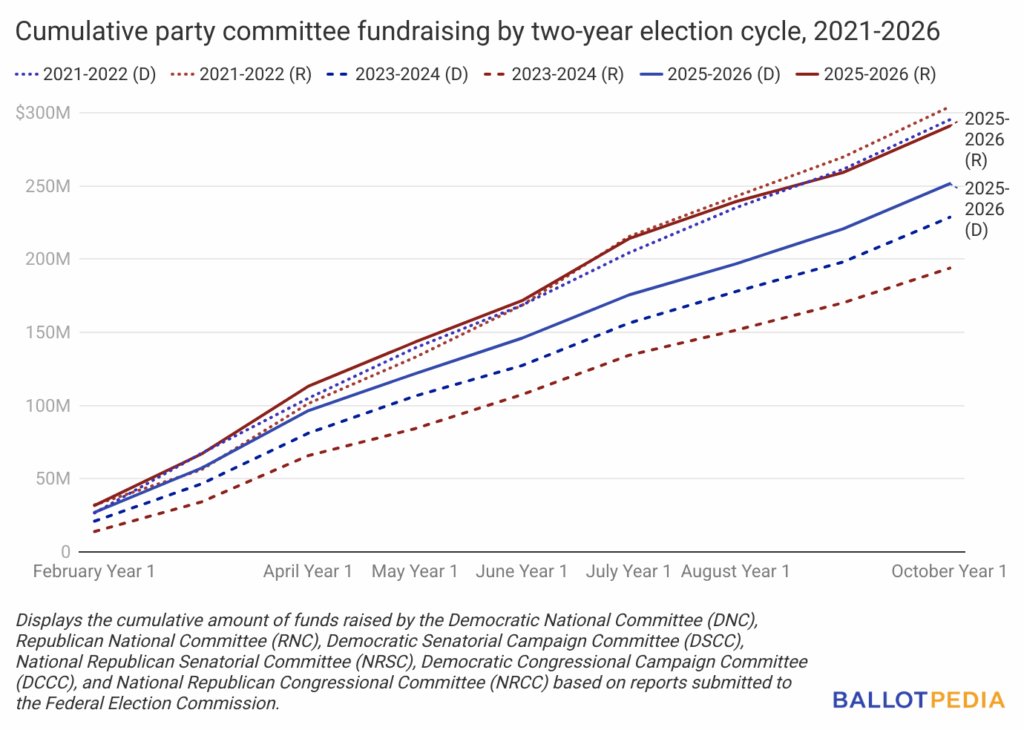Click the $300M y-axis label
1024x730 pixels.
[43, 113]
